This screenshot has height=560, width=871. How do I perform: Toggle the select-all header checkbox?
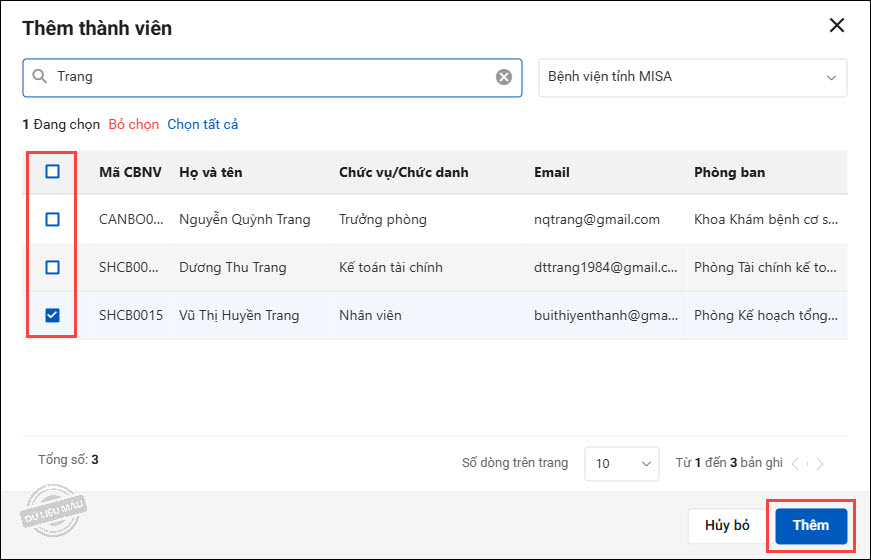[x=53, y=172]
